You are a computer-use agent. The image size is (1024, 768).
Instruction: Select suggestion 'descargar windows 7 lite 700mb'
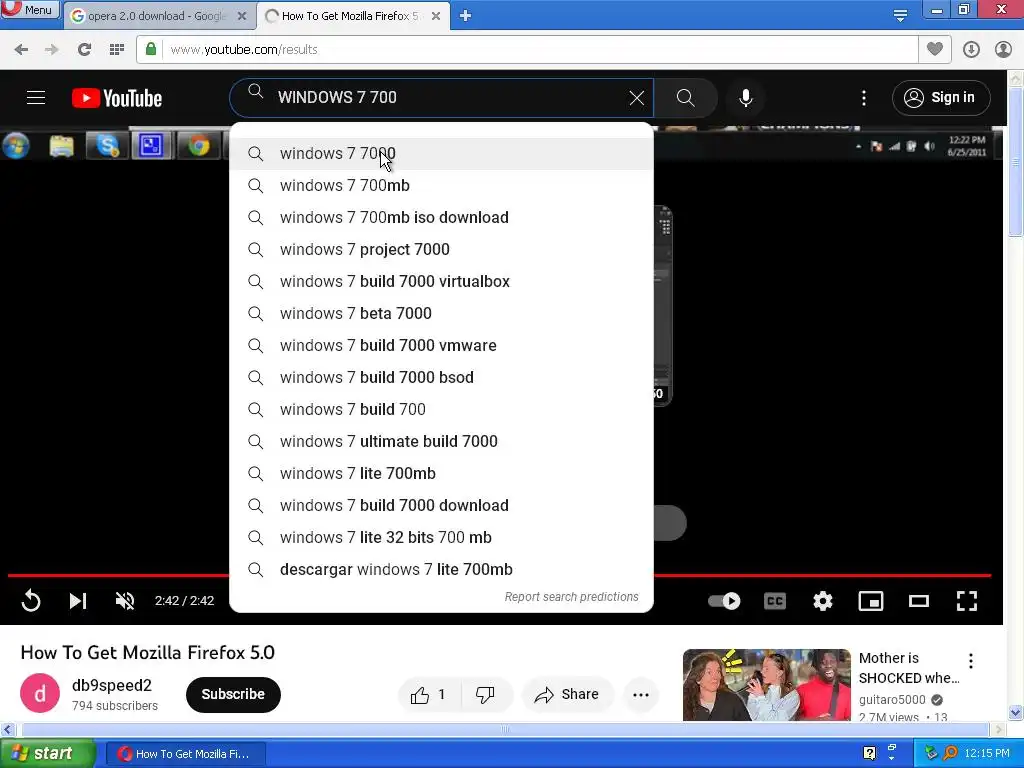[441, 569]
